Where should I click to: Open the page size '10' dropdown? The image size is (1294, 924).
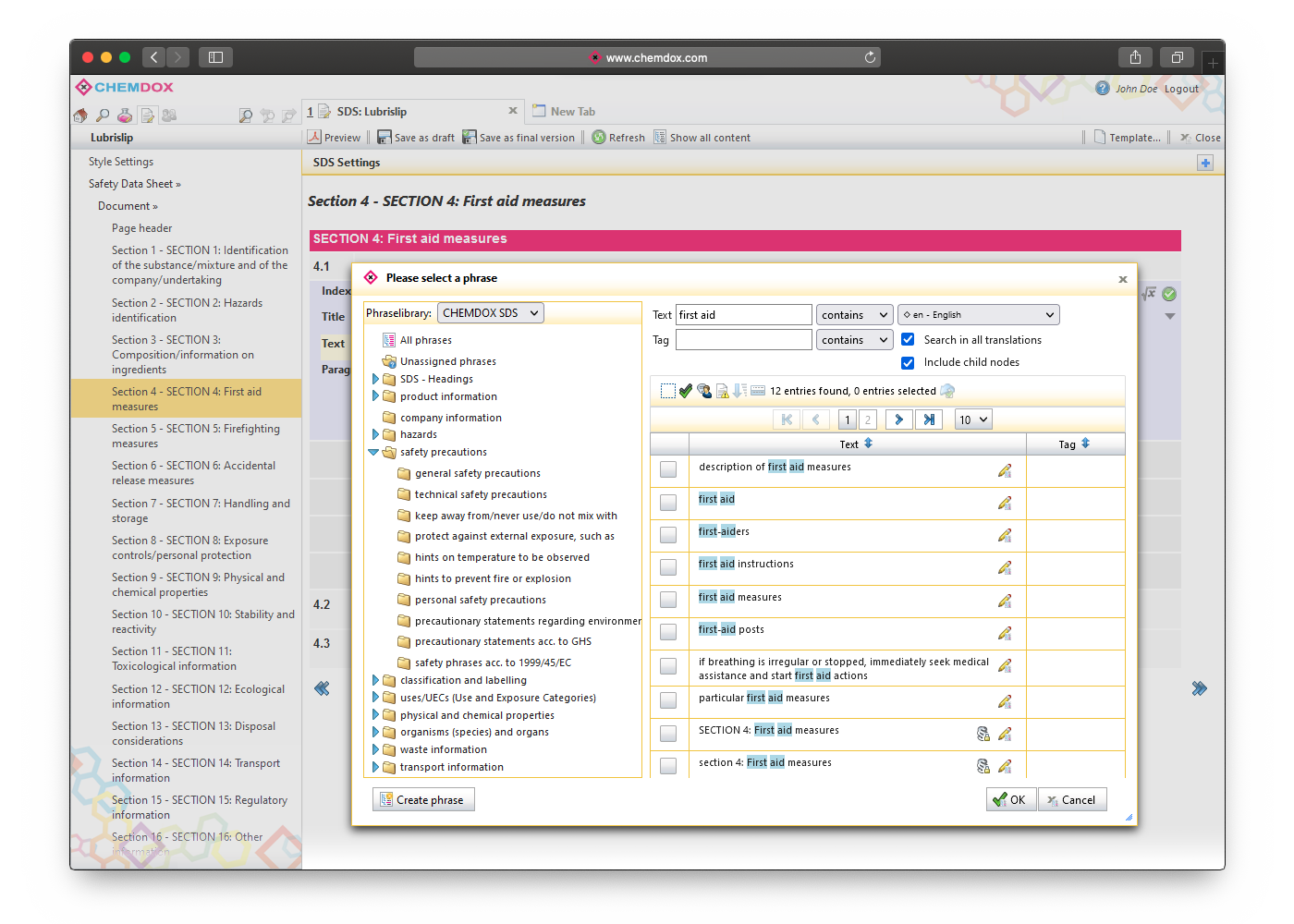pyautogui.click(x=973, y=419)
